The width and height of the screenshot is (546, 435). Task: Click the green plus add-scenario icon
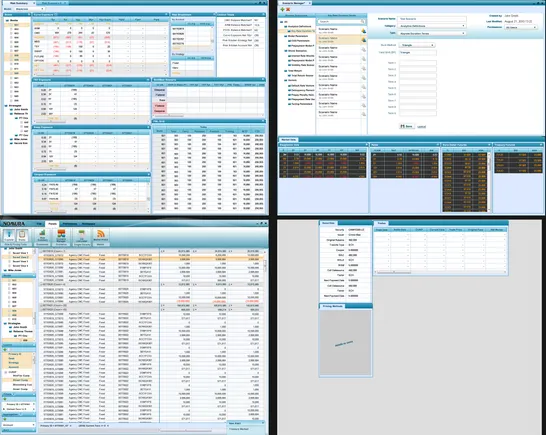pyautogui.click(x=282, y=9)
